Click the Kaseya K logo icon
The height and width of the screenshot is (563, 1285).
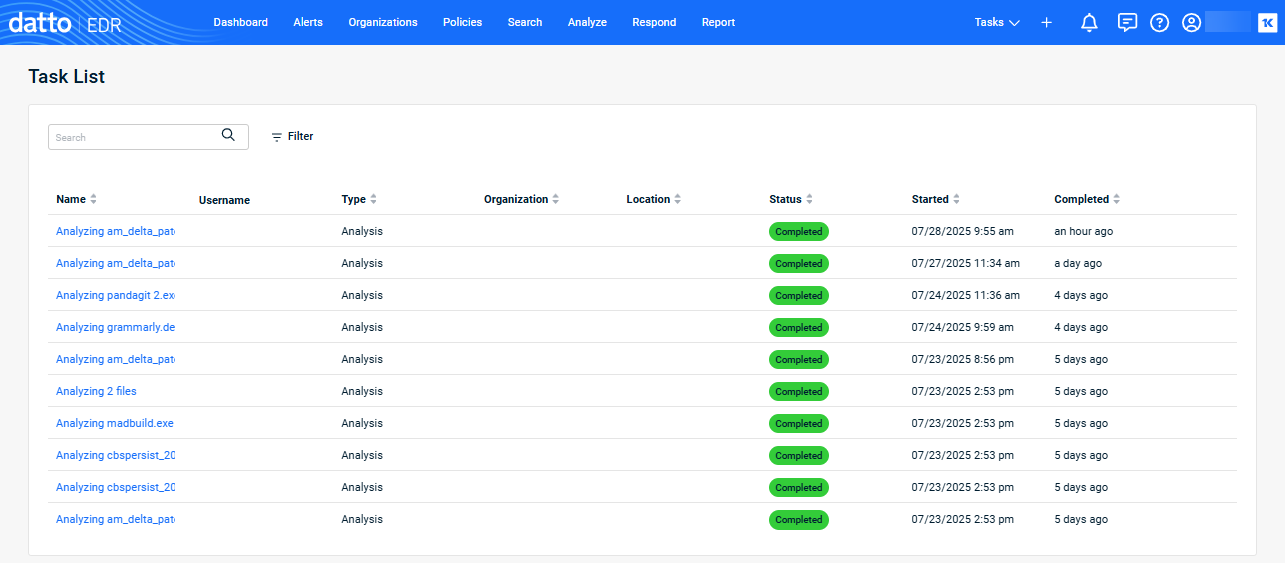click(x=1266, y=22)
